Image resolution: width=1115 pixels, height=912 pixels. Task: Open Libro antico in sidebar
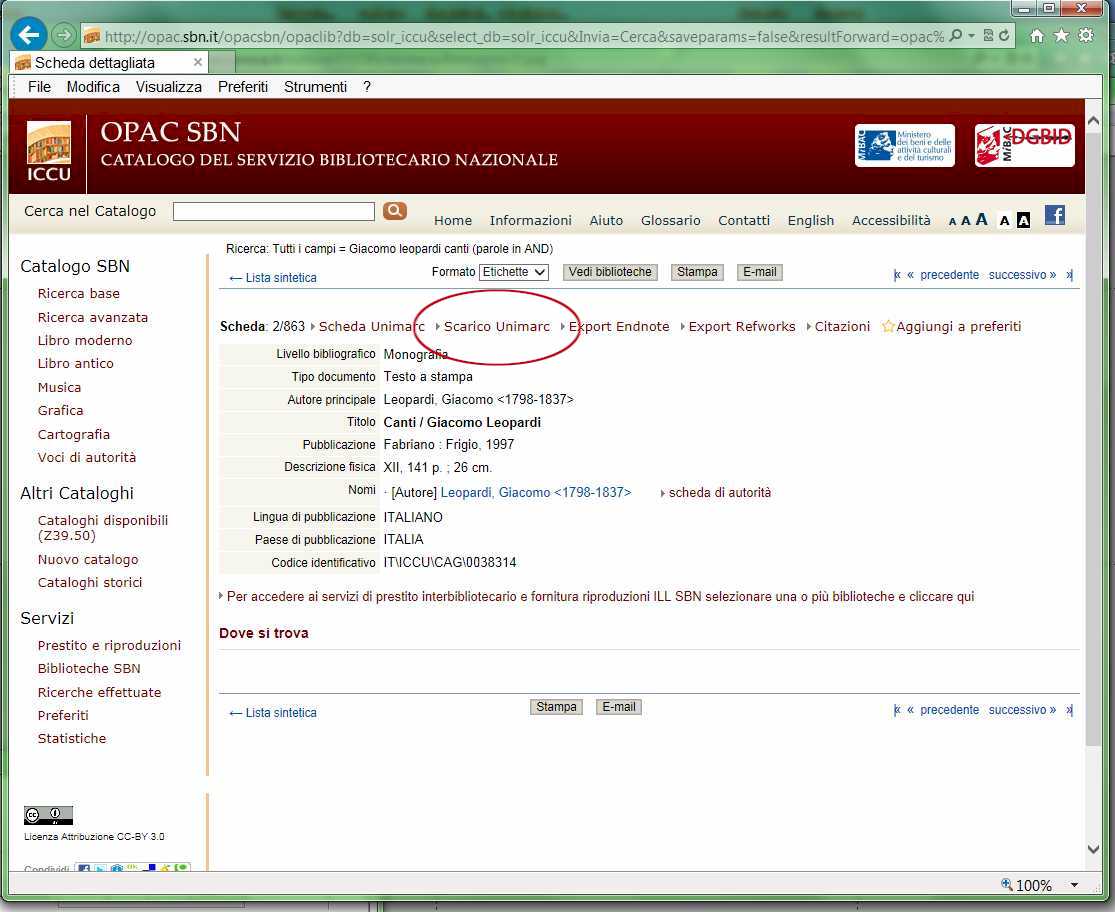75,363
